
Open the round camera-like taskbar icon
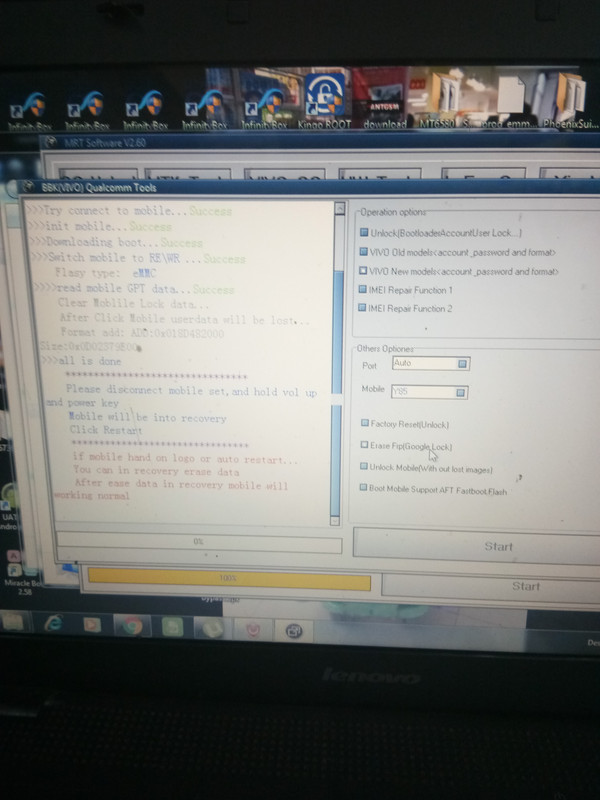pyautogui.click(x=293, y=631)
